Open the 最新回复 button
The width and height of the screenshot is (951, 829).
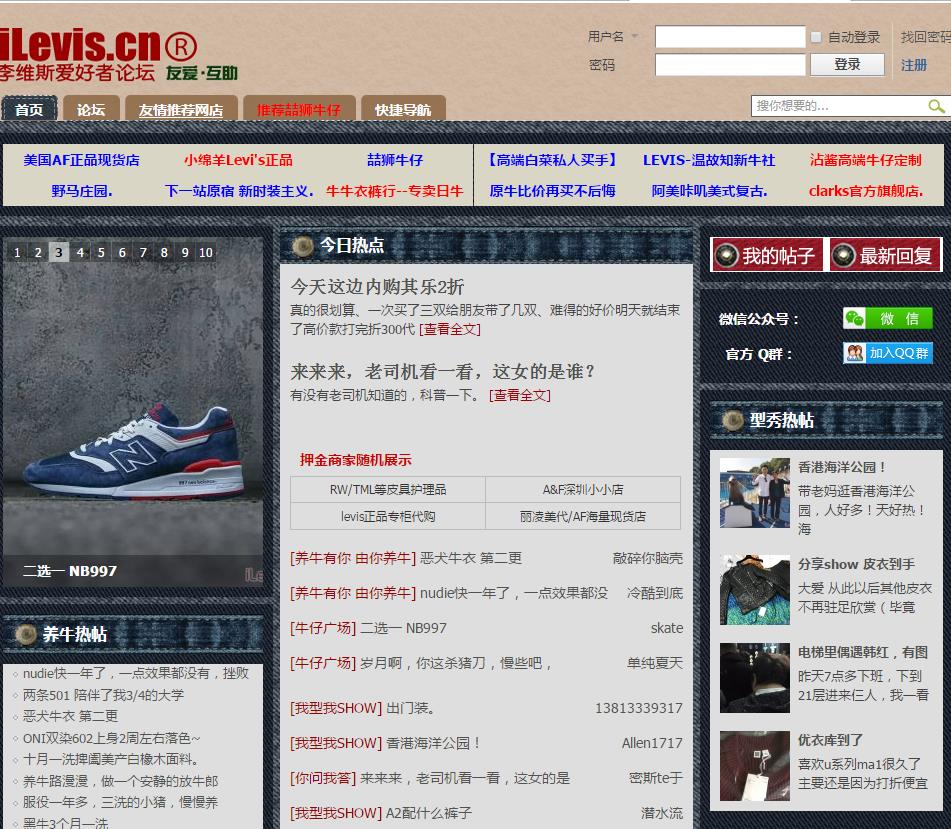(885, 255)
